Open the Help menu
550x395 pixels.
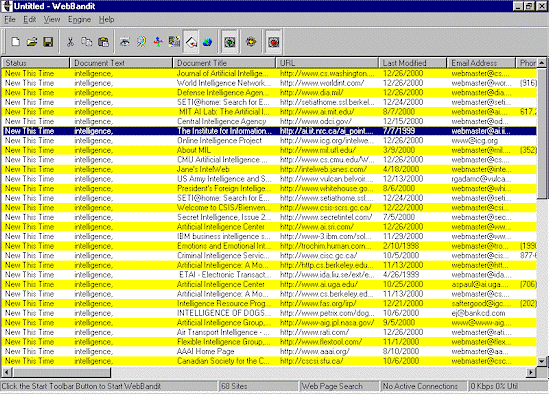[106, 20]
